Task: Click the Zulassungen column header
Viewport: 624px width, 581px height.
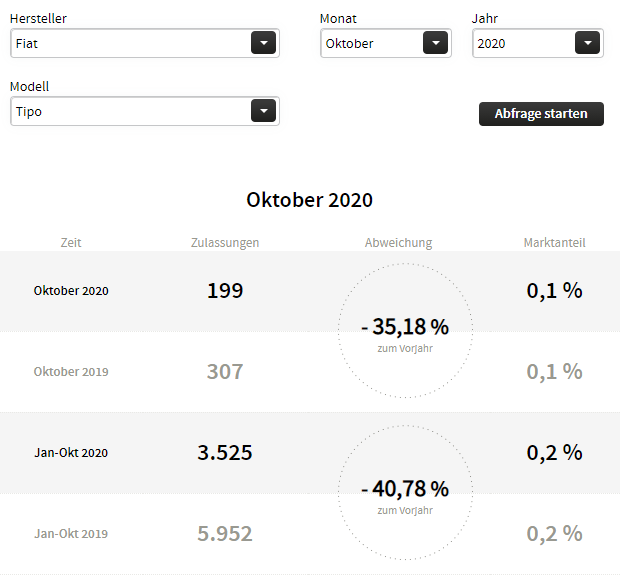Action: pyautogui.click(x=225, y=242)
